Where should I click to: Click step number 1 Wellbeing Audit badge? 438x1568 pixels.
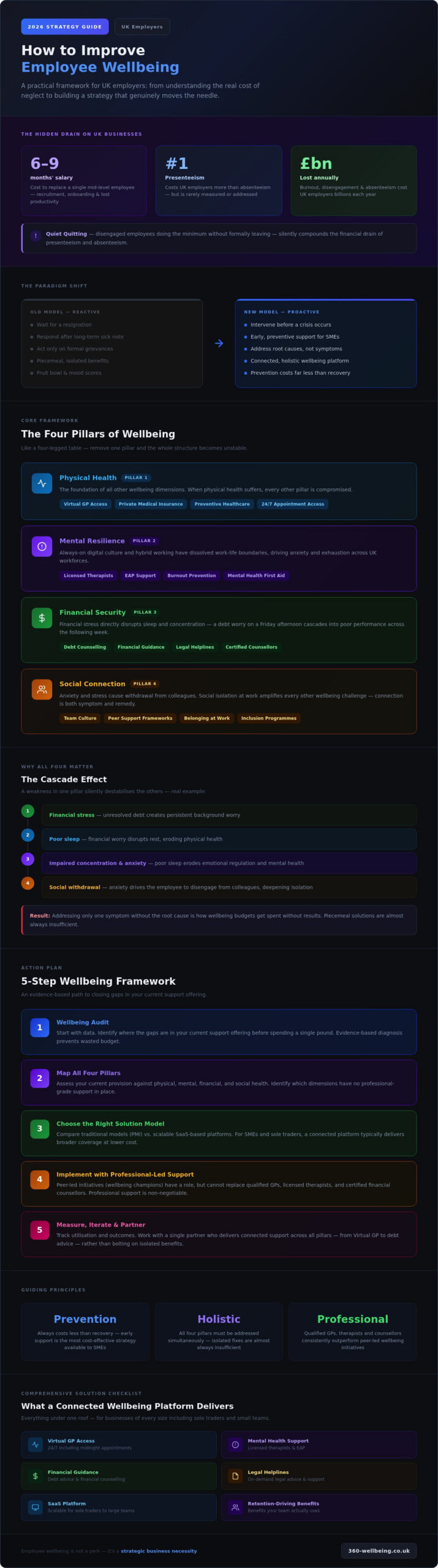click(x=40, y=1027)
